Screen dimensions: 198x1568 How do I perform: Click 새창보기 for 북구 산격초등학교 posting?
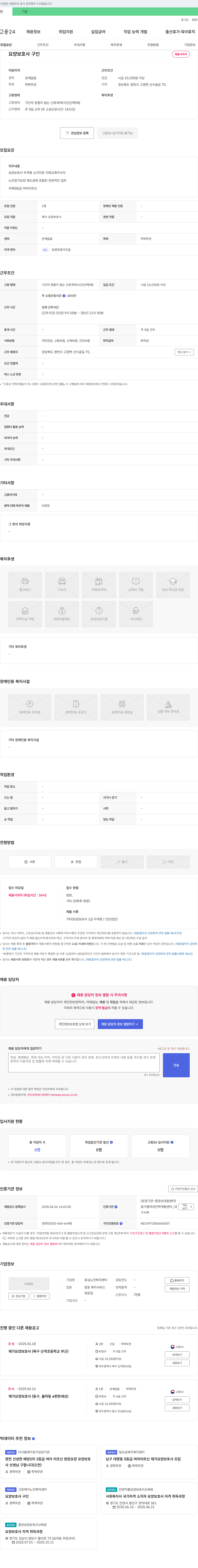[177, 1363]
